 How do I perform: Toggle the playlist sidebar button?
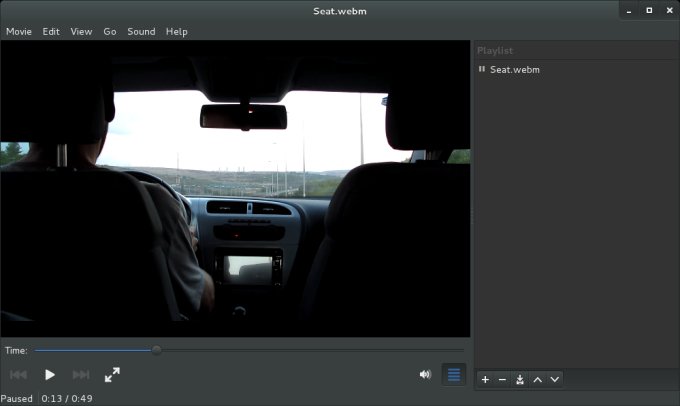point(453,375)
